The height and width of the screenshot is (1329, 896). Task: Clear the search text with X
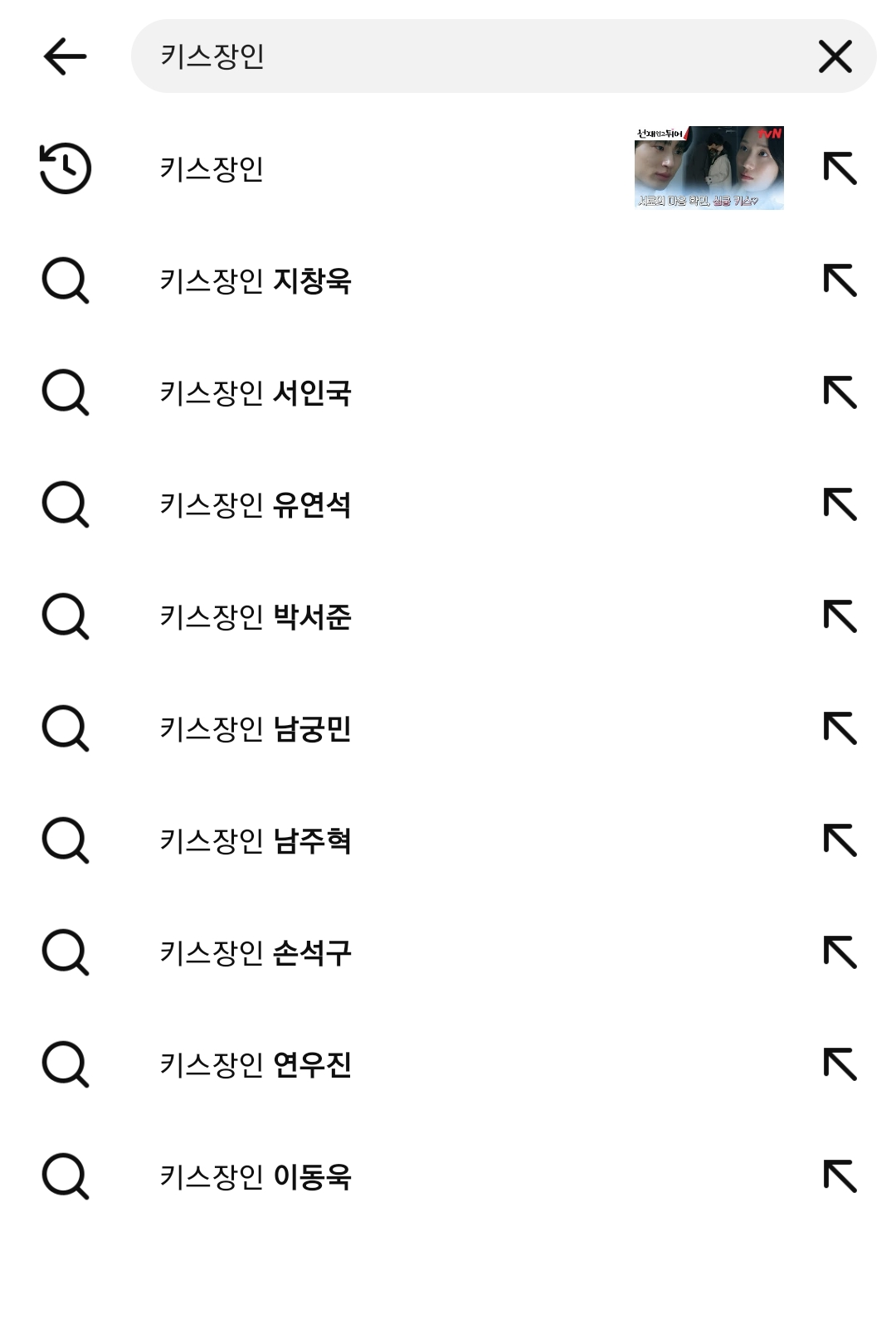[x=835, y=57]
